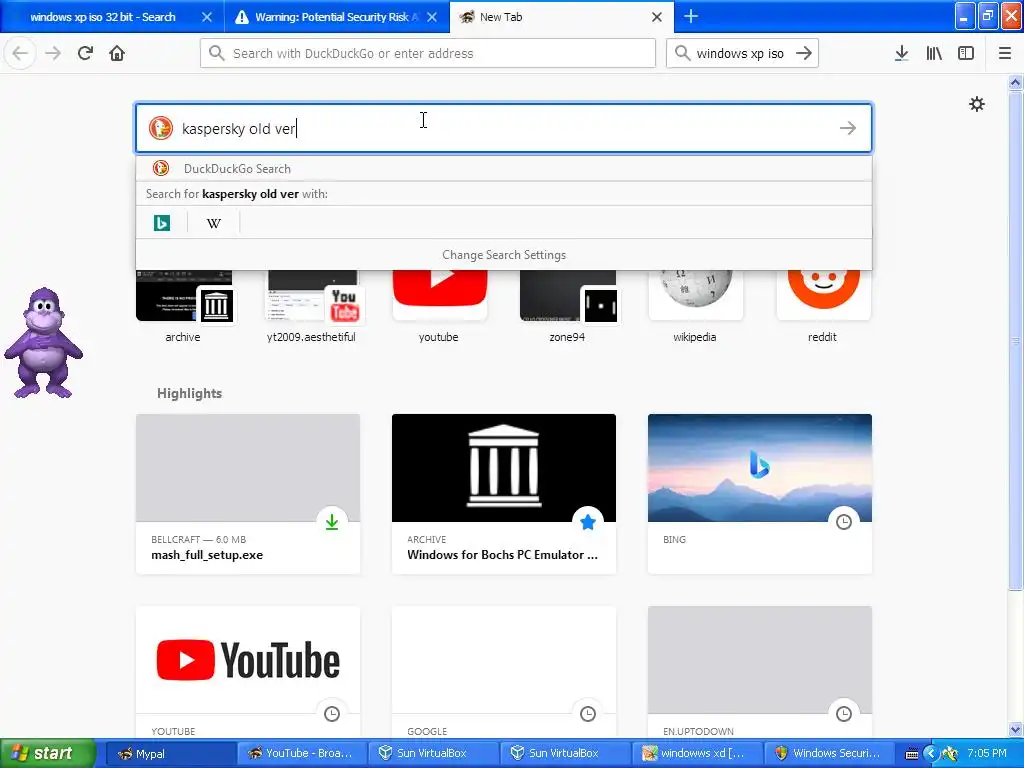
Task: Switch to Windows Securi... taskbar item
Action: click(x=827, y=753)
